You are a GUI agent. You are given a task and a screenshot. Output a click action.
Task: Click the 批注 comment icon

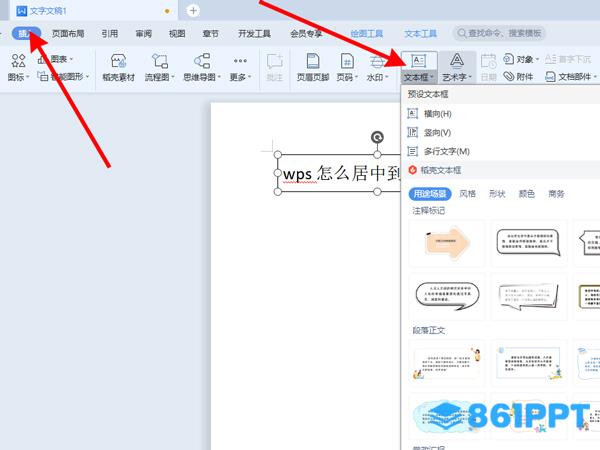(274, 61)
